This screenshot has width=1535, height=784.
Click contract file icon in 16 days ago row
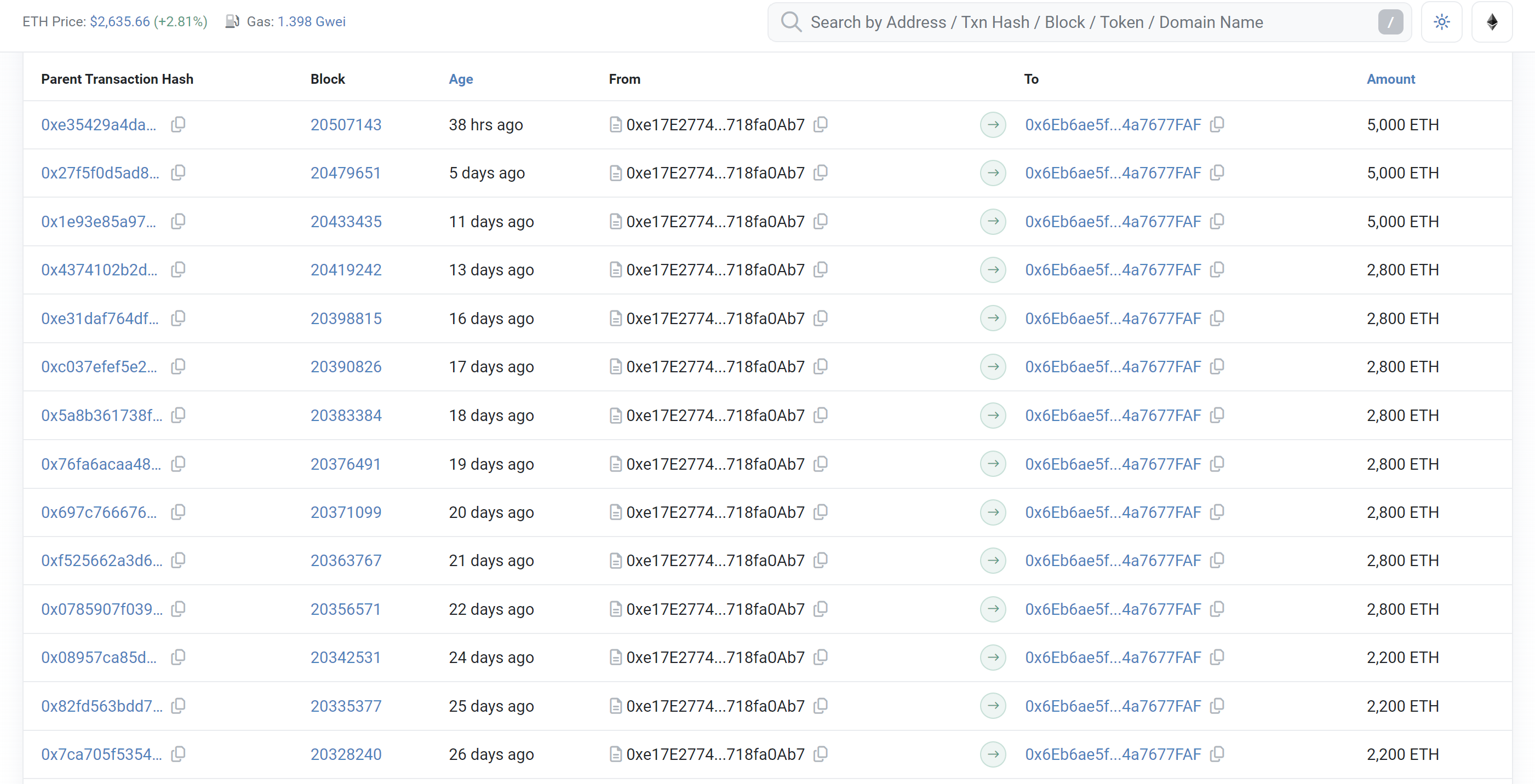coord(616,319)
